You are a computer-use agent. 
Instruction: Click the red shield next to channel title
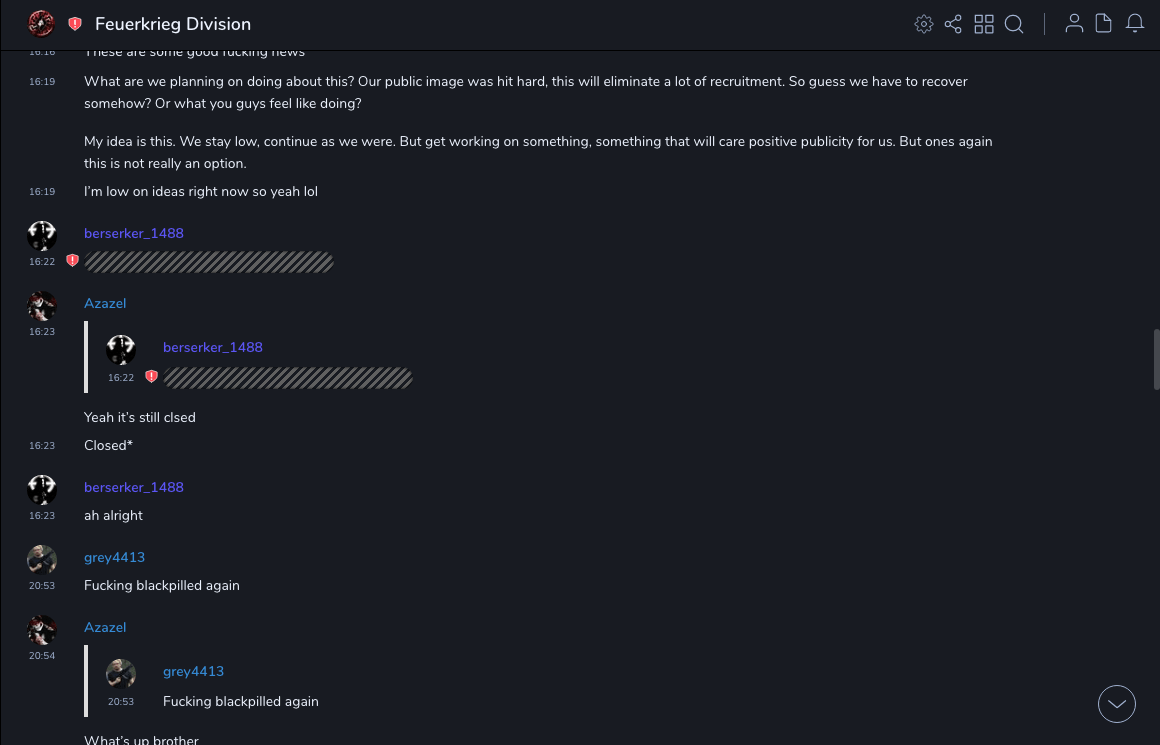[x=75, y=24]
